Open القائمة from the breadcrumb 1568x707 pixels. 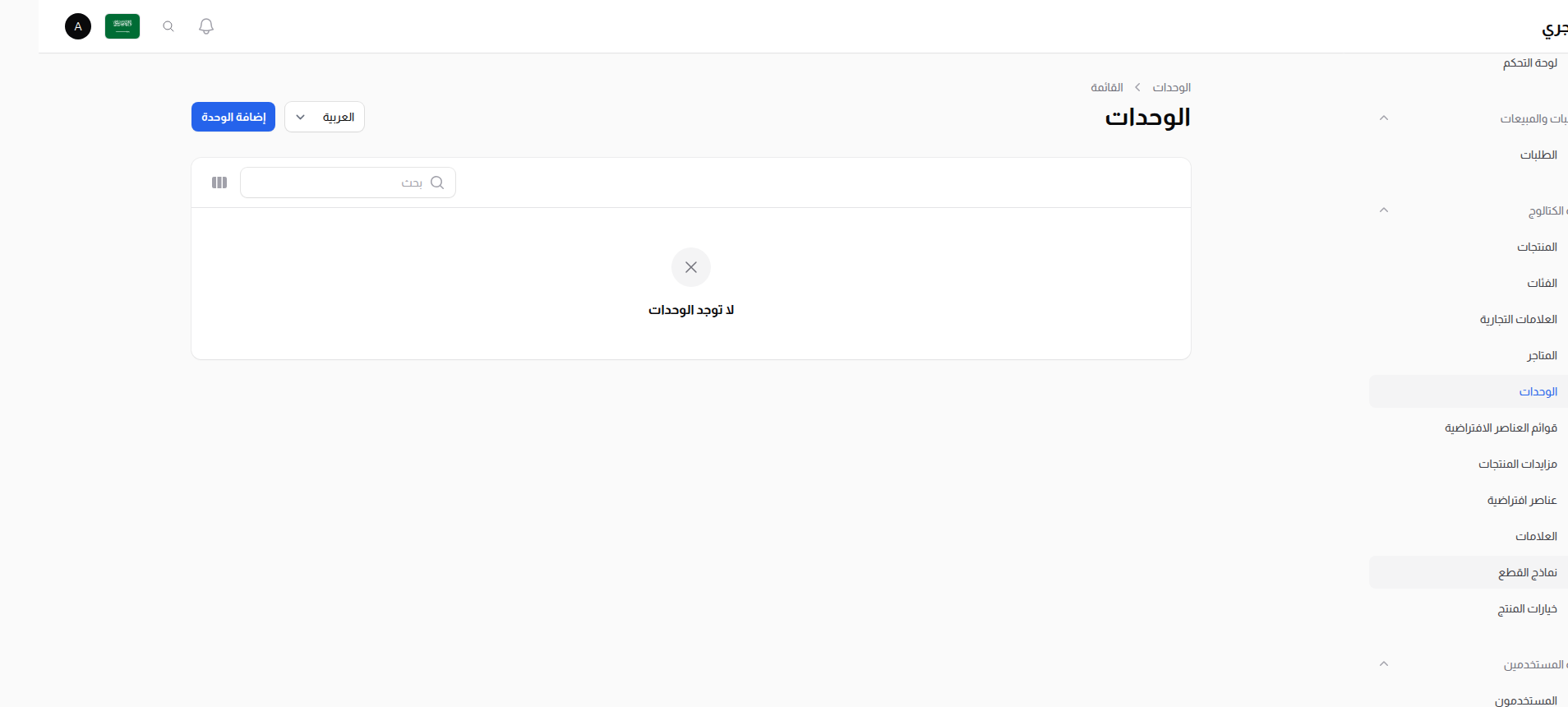[1107, 87]
